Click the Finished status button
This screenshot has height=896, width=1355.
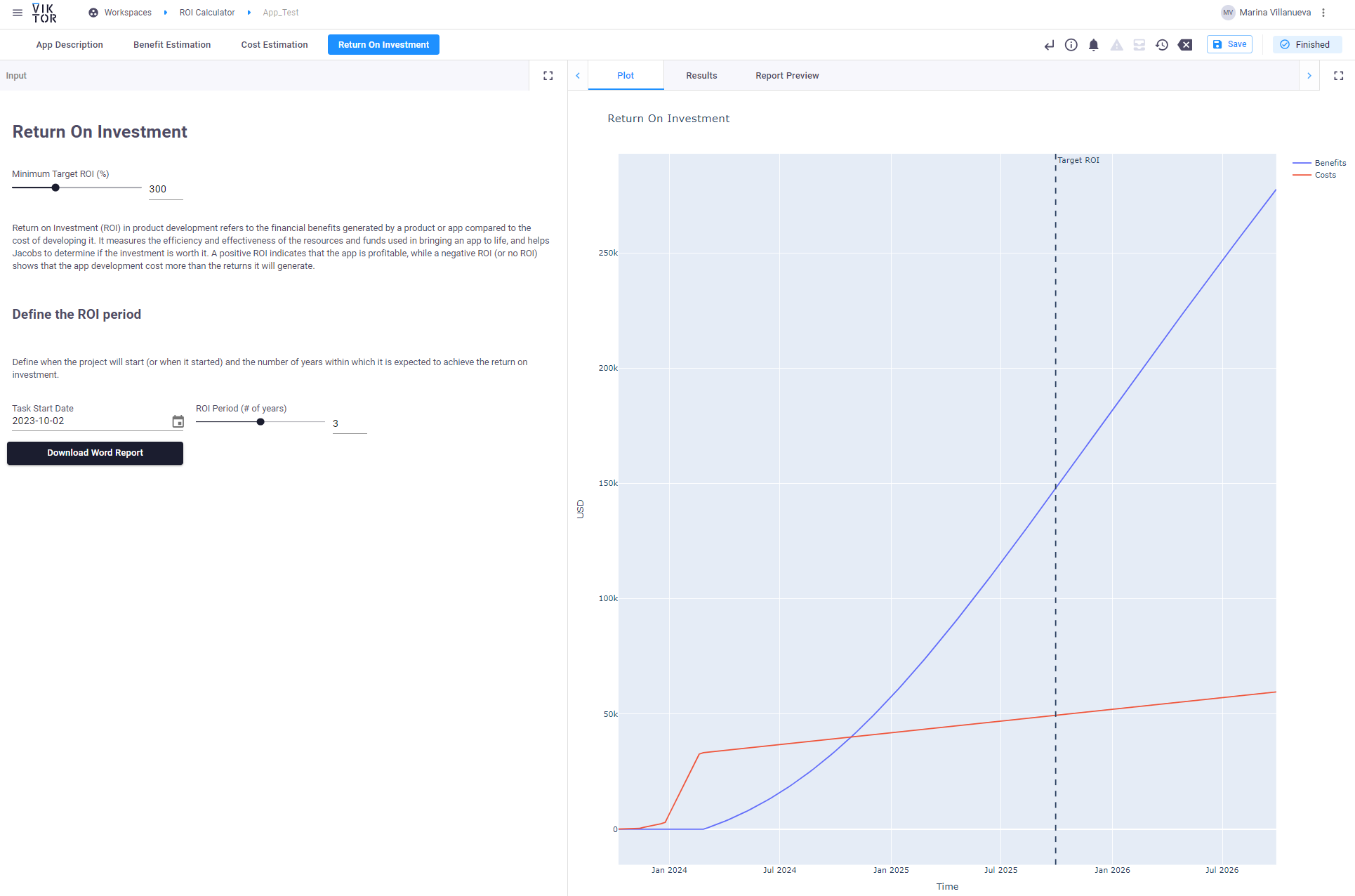pos(1307,45)
